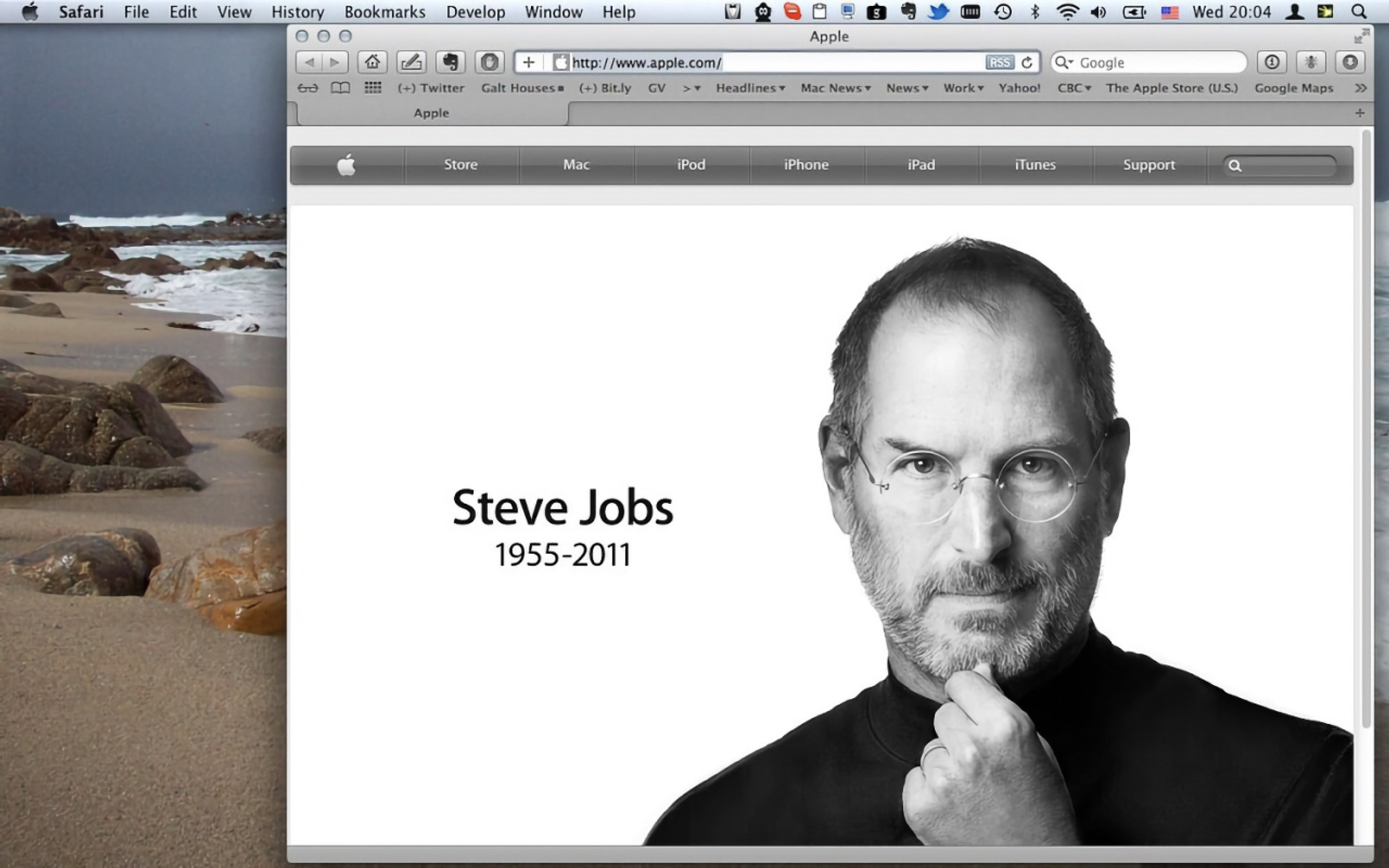1389x868 pixels.
Task: Open Reading List glasses icon
Action: 307,88
